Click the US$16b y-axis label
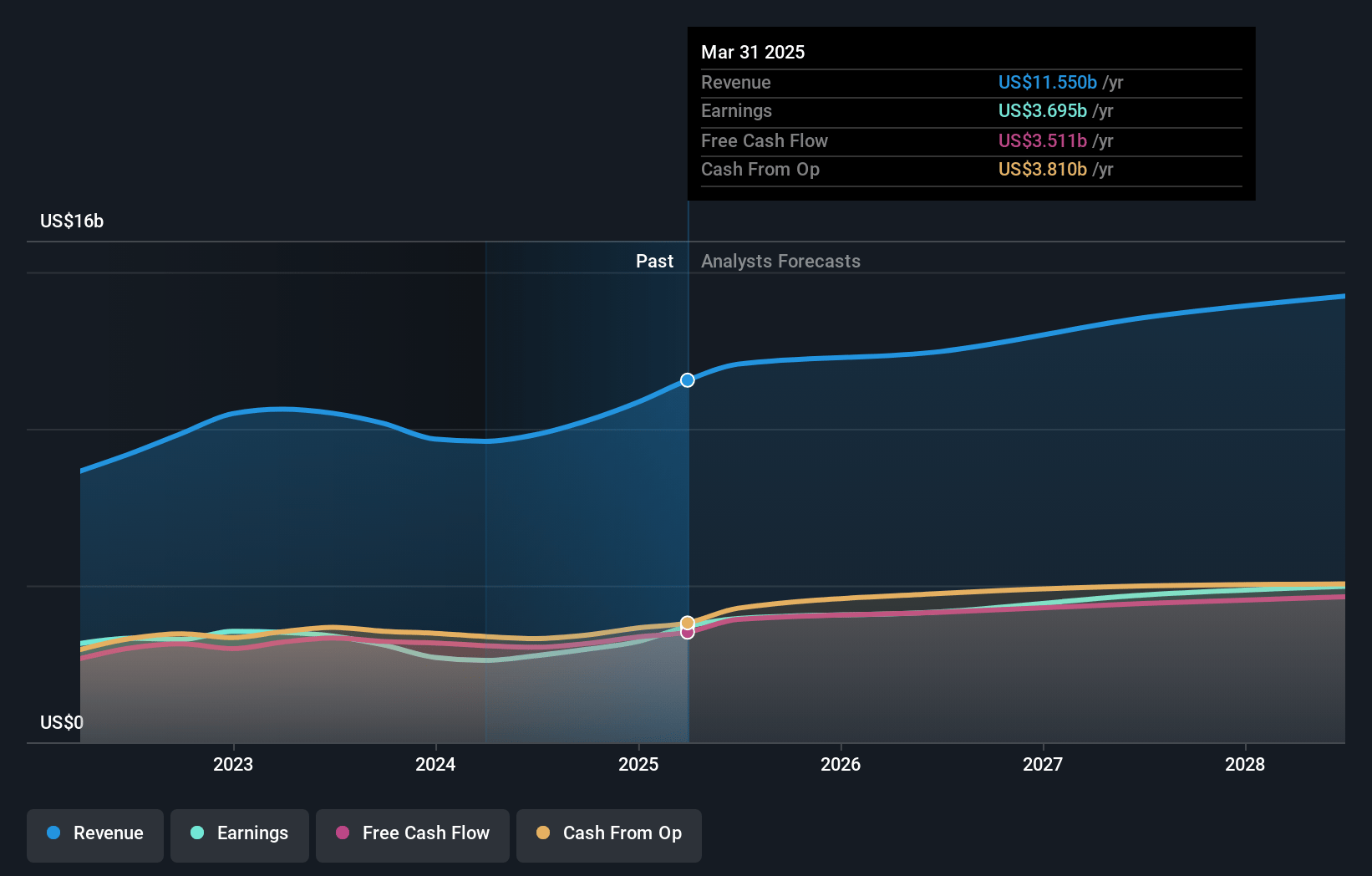The image size is (1372, 876). [x=72, y=221]
